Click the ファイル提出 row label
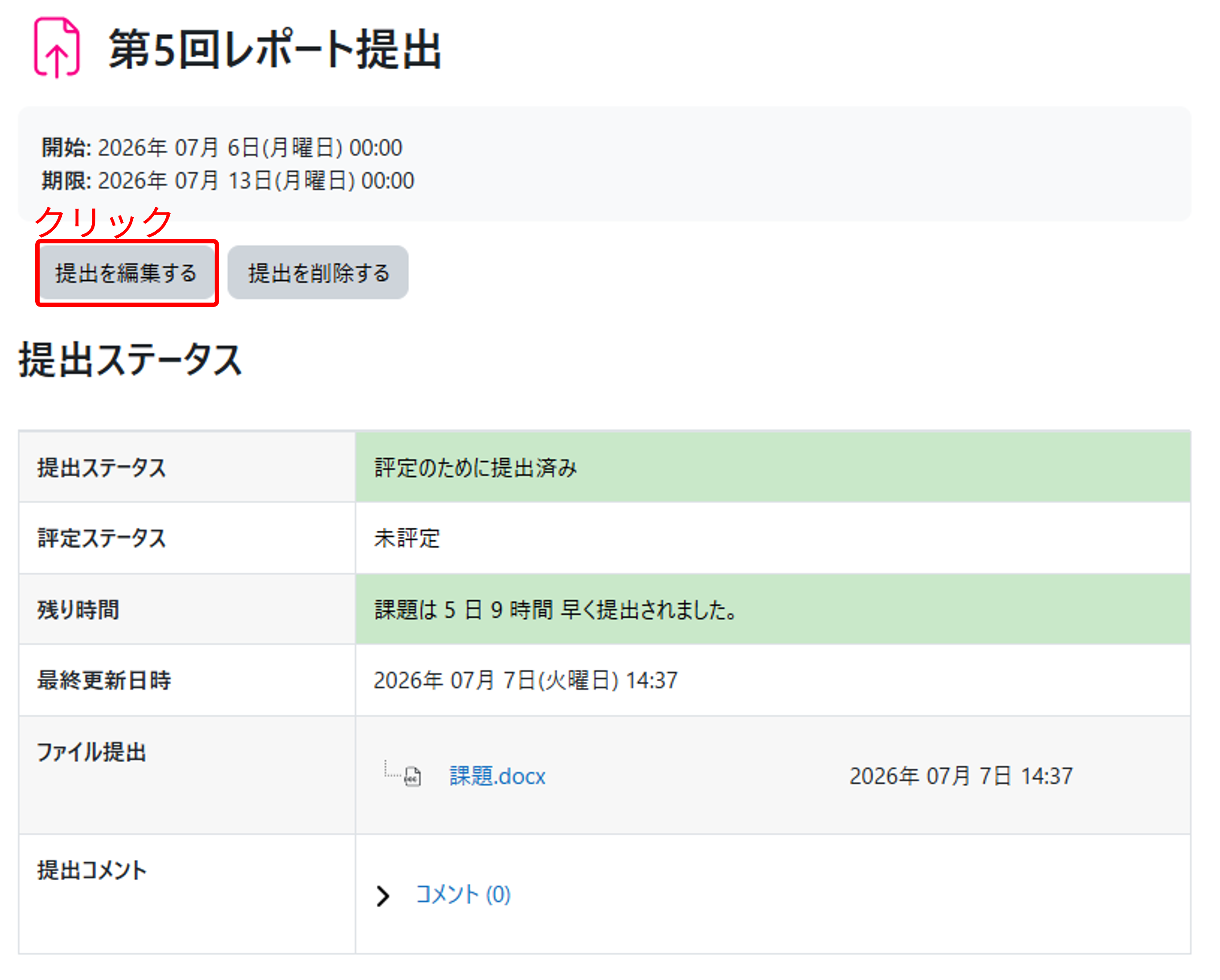Image resolution: width=1220 pixels, height=980 pixels. pyautogui.click(x=92, y=754)
